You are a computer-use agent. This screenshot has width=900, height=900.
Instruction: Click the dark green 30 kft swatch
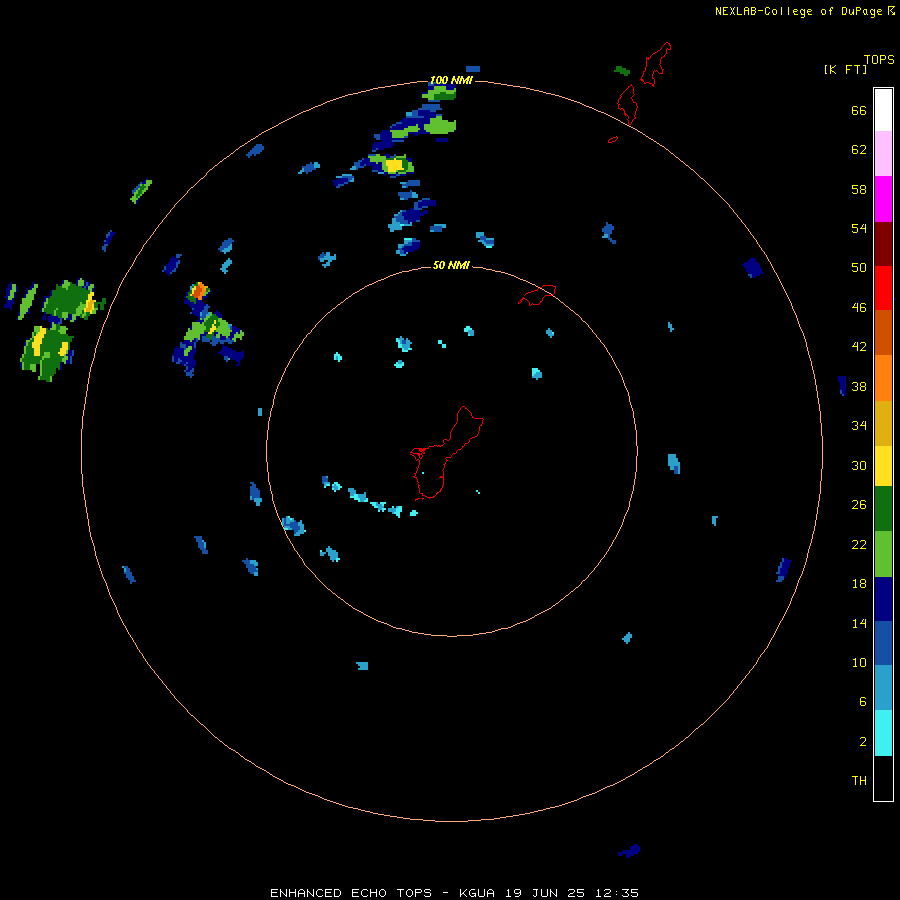click(883, 509)
